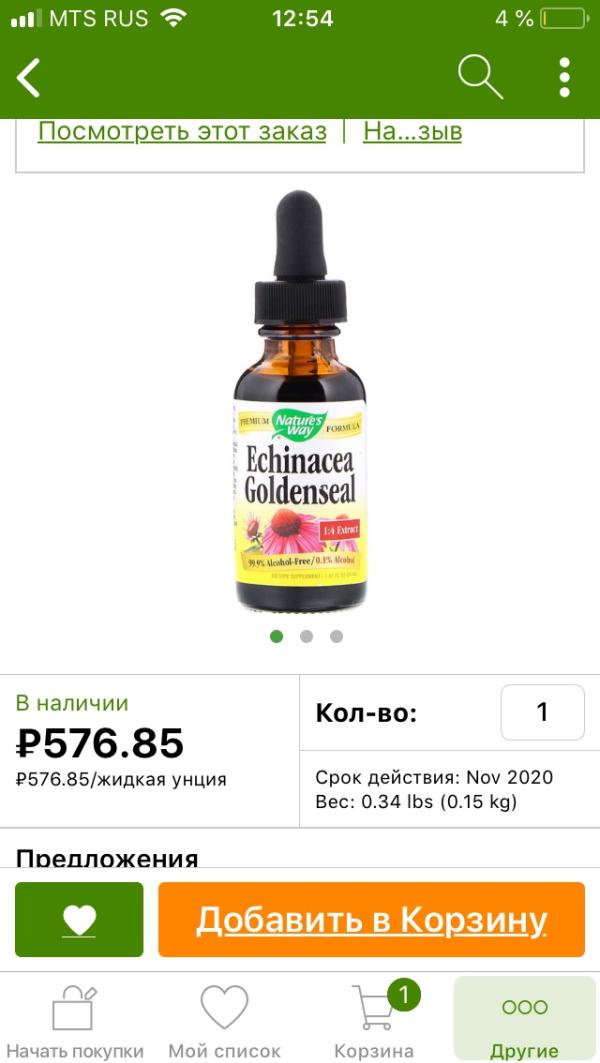Click Добавить в Корзину button
The image size is (600, 1063).
[x=372, y=919]
